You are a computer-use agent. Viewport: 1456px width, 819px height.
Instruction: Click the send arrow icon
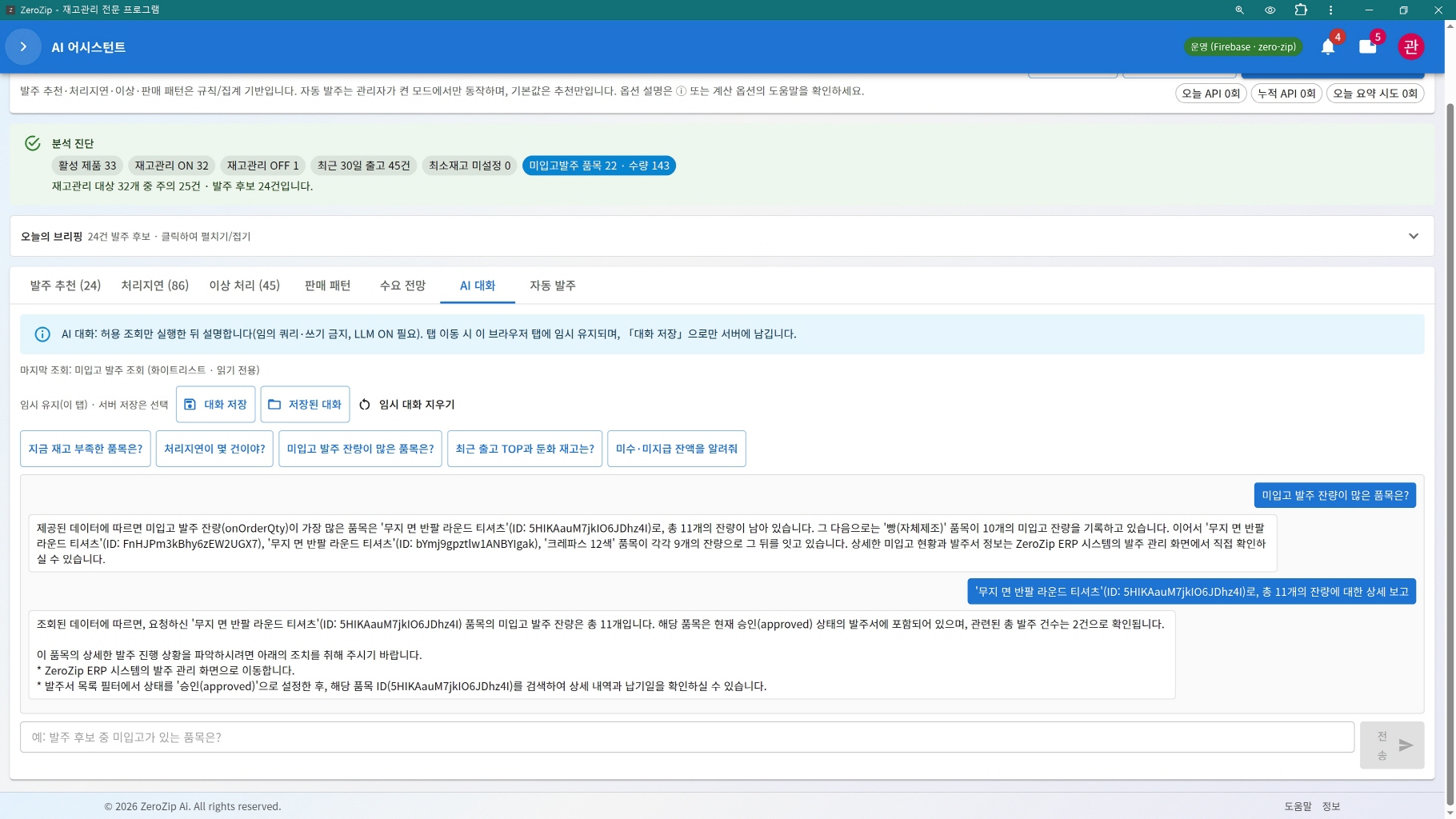(x=1406, y=745)
